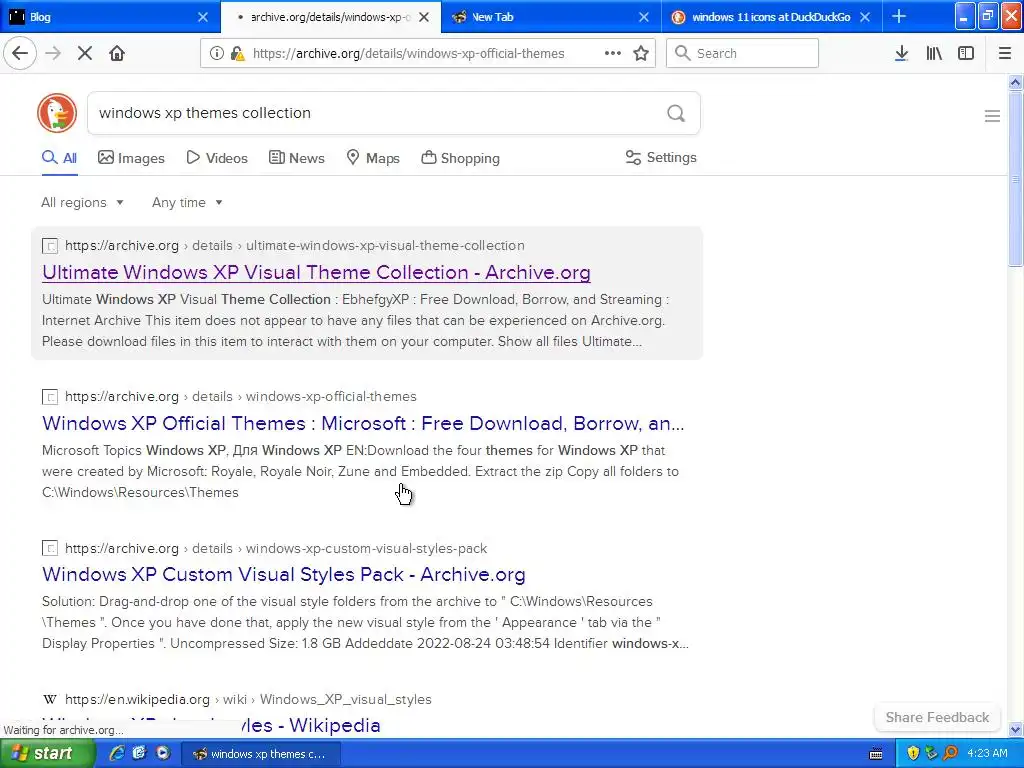The width and height of the screenshot is (1024, 768).
Task: Open the Firefox home page
Action: coord(117,54)
